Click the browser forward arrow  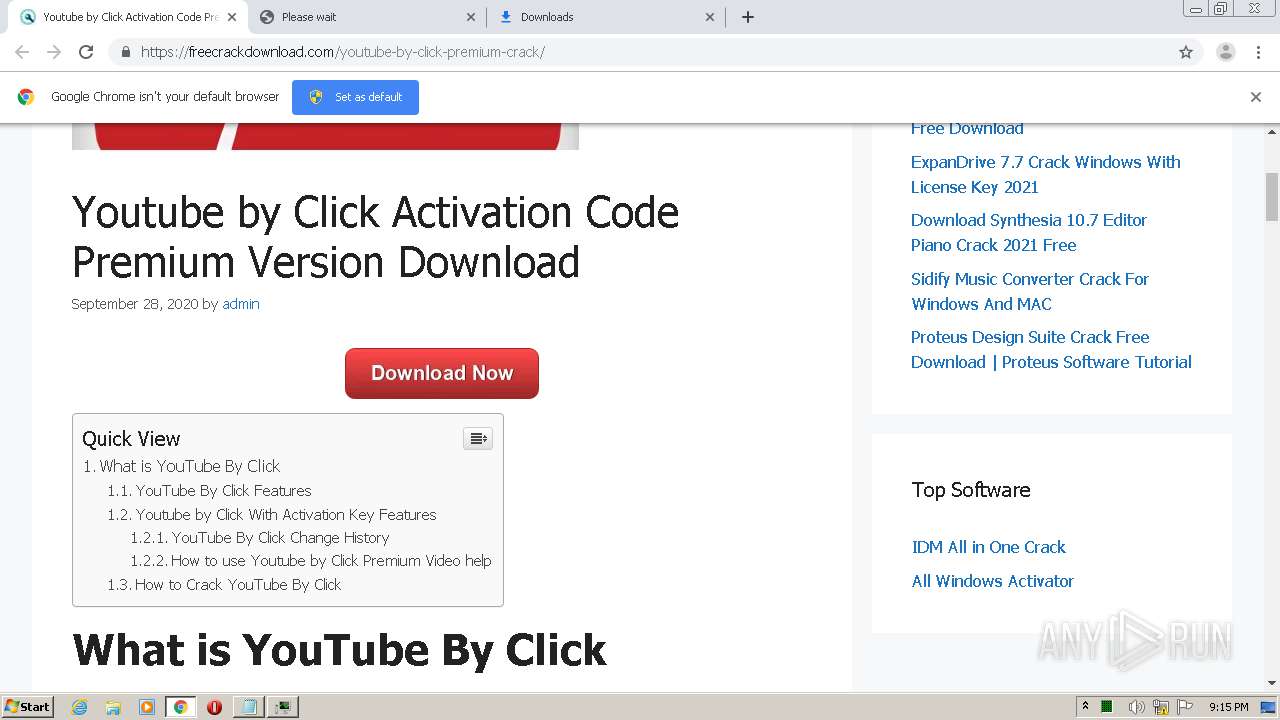(54, 52)
